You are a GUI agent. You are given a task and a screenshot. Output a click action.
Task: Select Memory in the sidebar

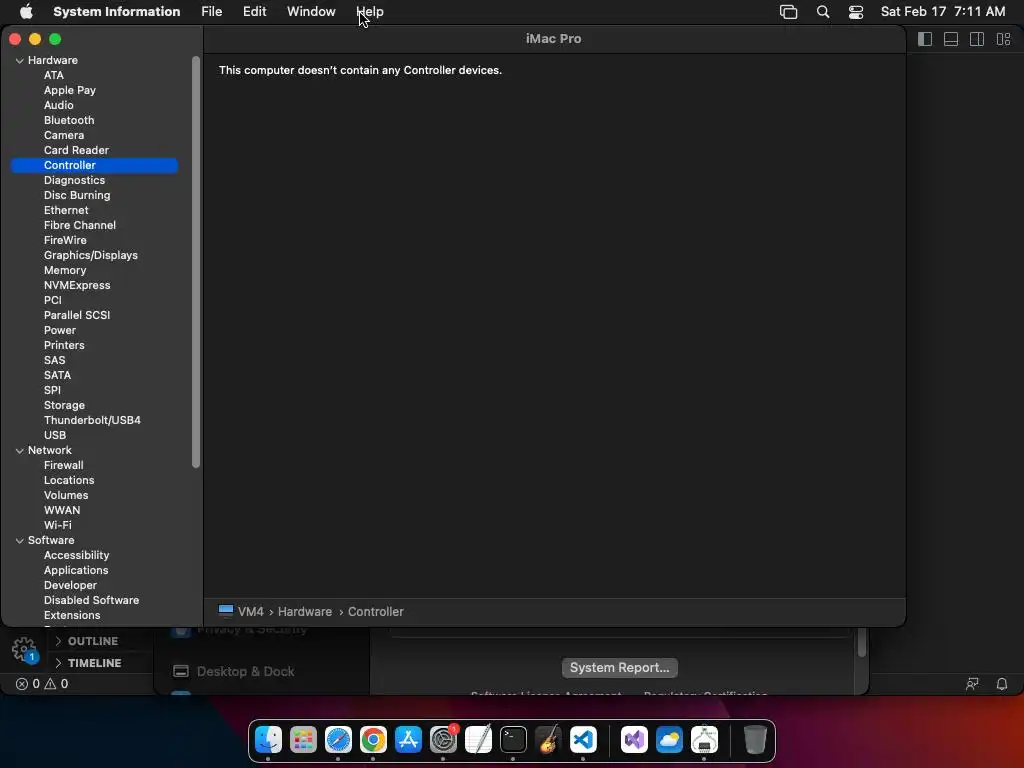65,270
